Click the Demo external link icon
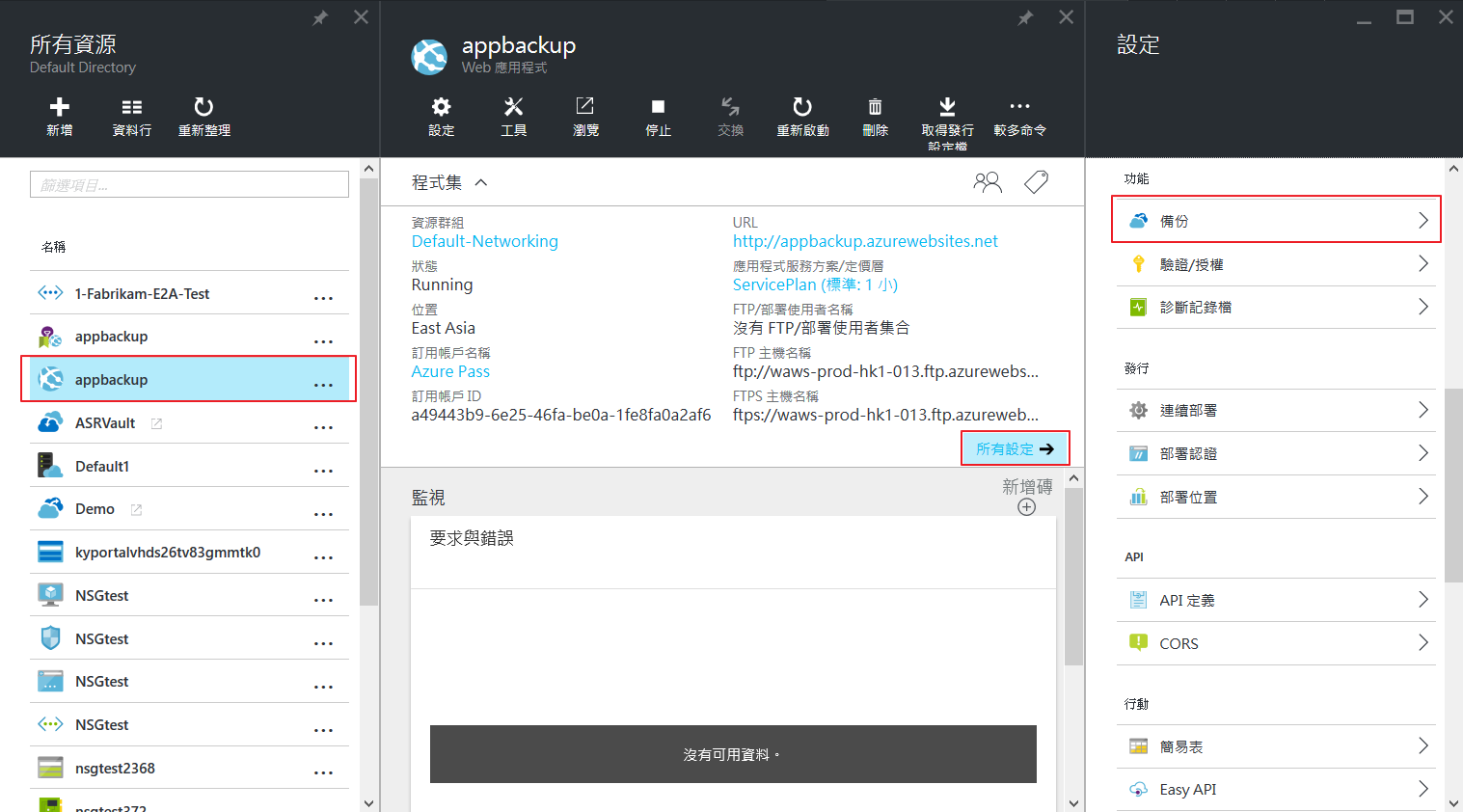Image resolution: width=1463 pixels, height=812 pixels. coord(136,509)
